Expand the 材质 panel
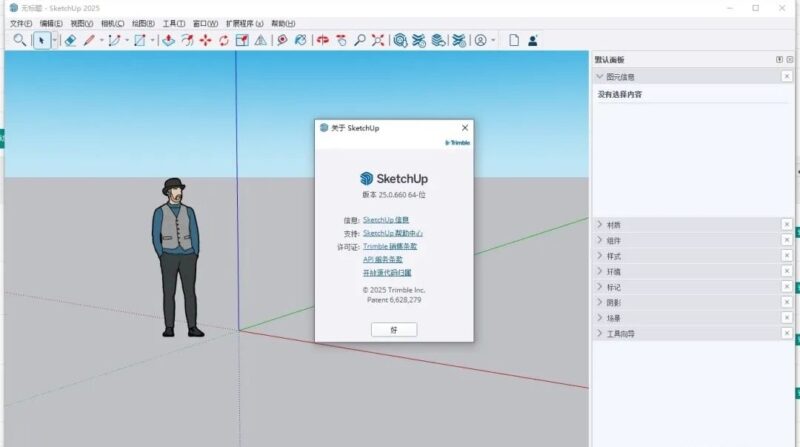 599,225
